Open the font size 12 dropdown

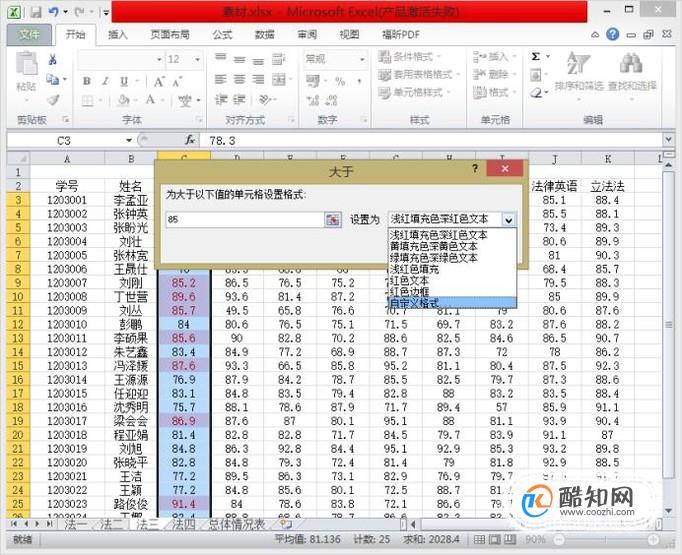[197, 59]
